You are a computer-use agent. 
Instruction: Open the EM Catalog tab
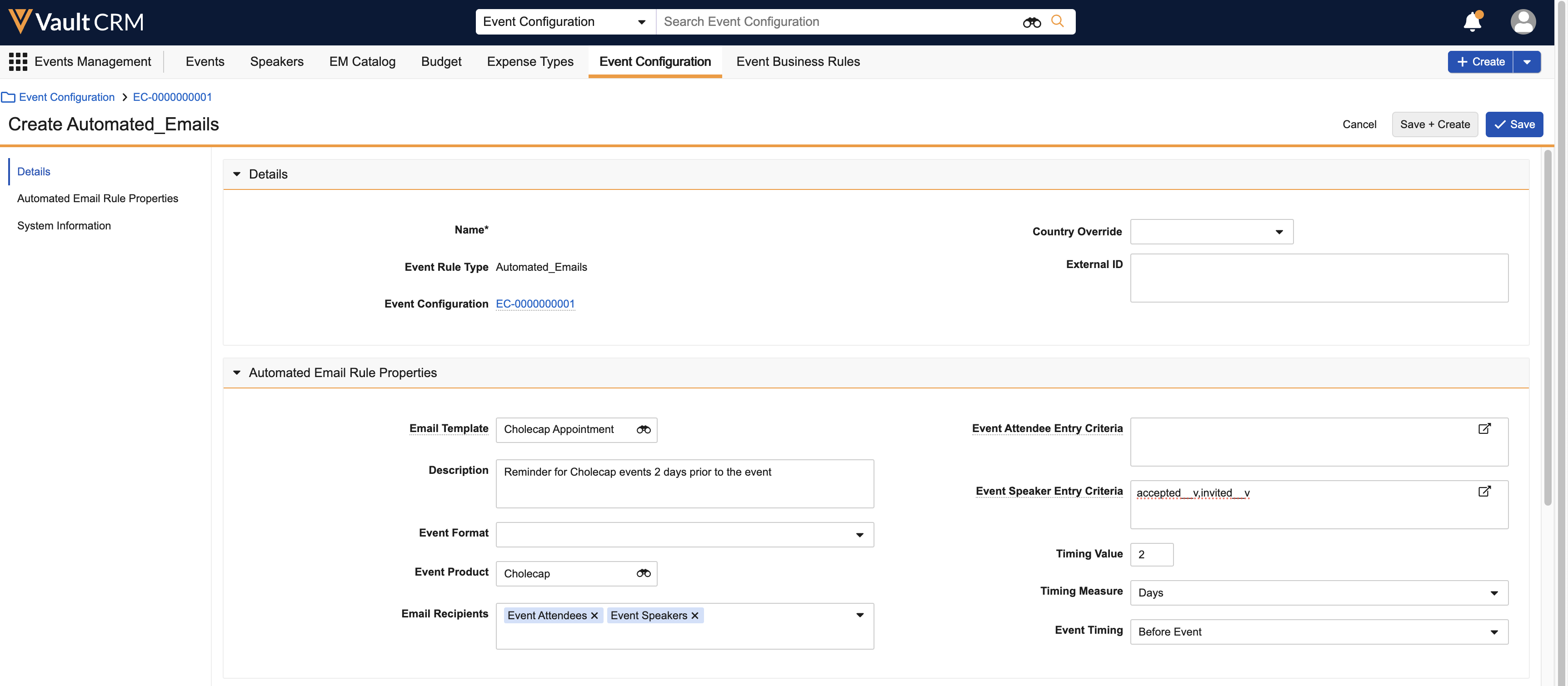point(362,61)
